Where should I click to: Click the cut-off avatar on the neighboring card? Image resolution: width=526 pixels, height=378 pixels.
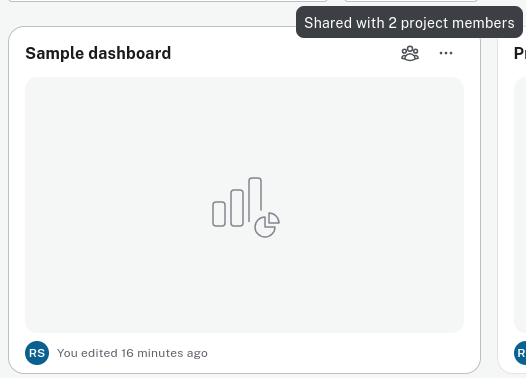(x=520, y=353)
